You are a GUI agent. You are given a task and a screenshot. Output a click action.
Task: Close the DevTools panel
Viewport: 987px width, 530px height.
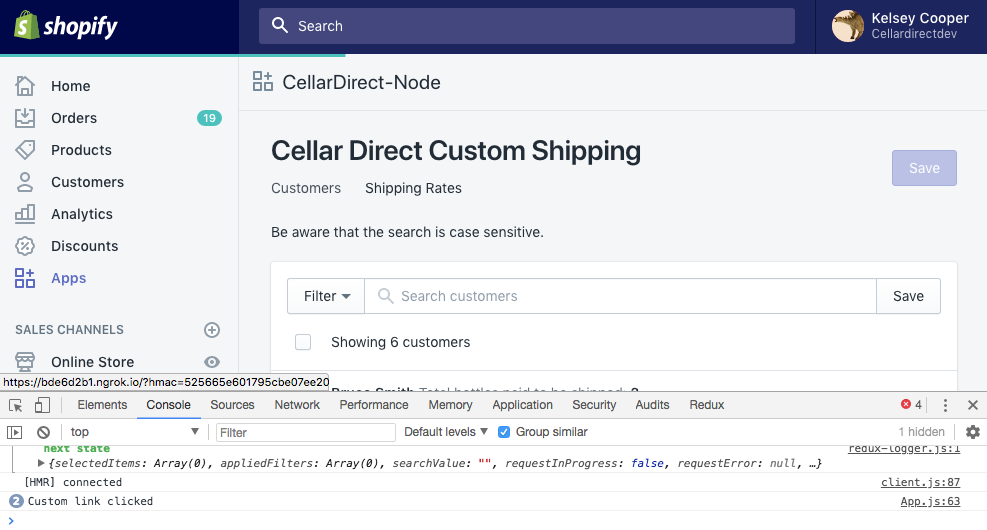point(973,405)
